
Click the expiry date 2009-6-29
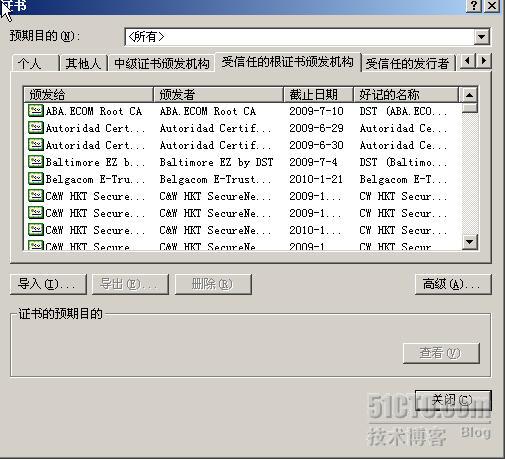(x=316, y=128)
